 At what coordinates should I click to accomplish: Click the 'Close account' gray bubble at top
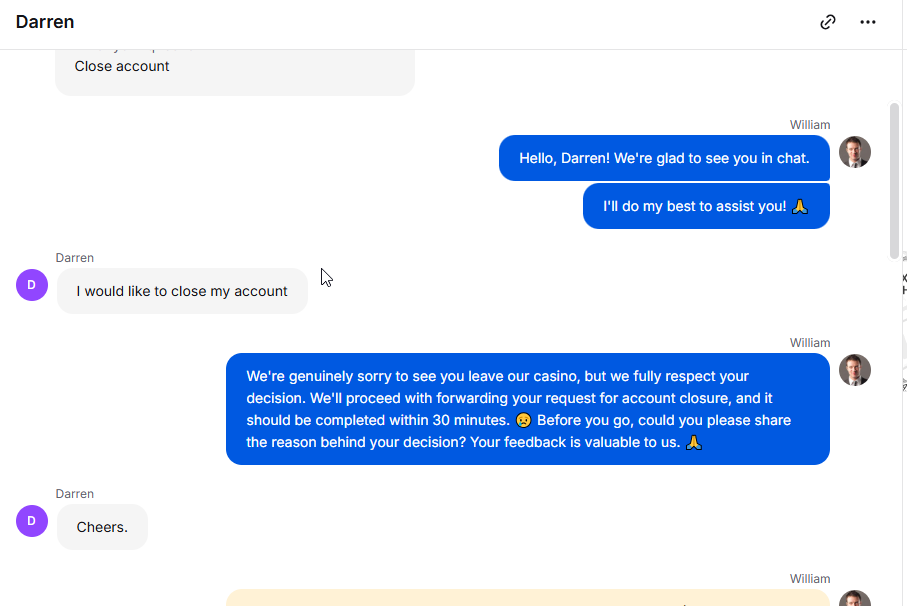pos(235,72)
